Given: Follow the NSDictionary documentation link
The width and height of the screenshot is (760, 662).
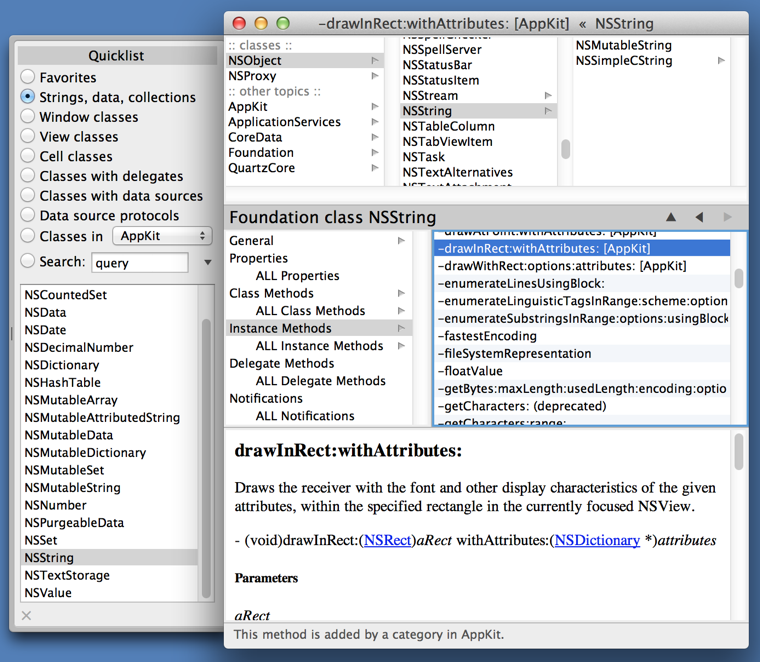Looking at the screenshot, I should (x=597, y=540).
